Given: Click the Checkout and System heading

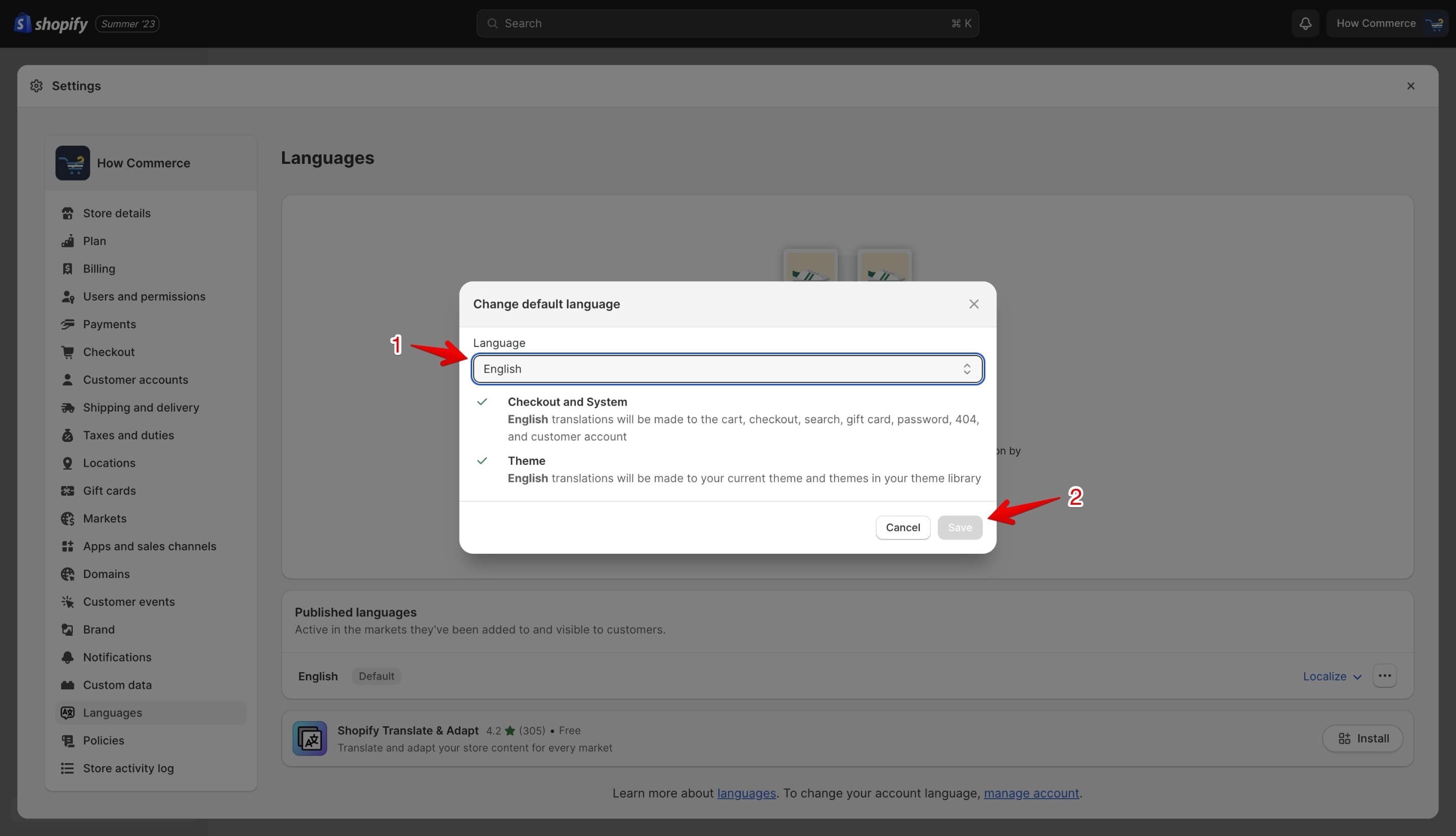Looking at the screenshot, I should [x=567, y=402].
